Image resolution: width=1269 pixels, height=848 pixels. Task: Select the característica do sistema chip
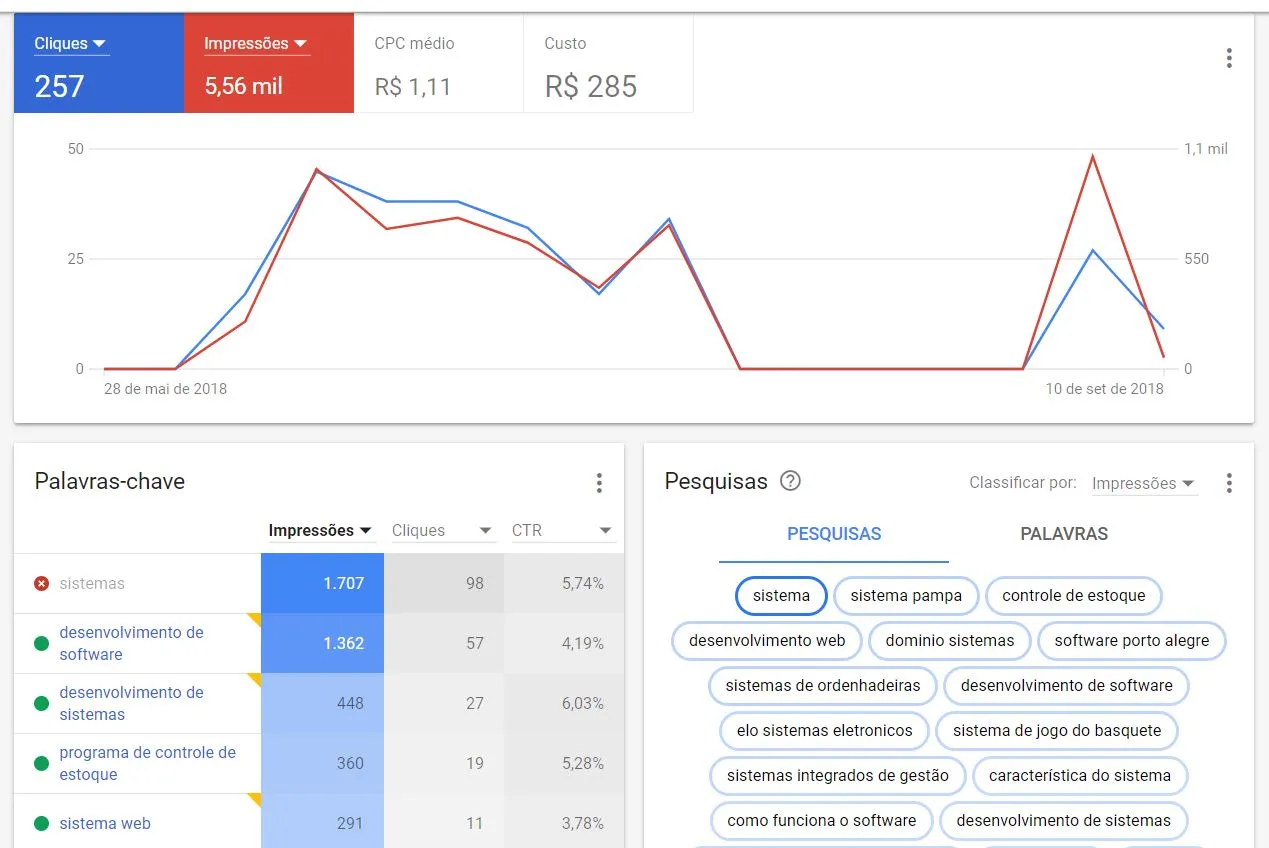pos(1079,776)
